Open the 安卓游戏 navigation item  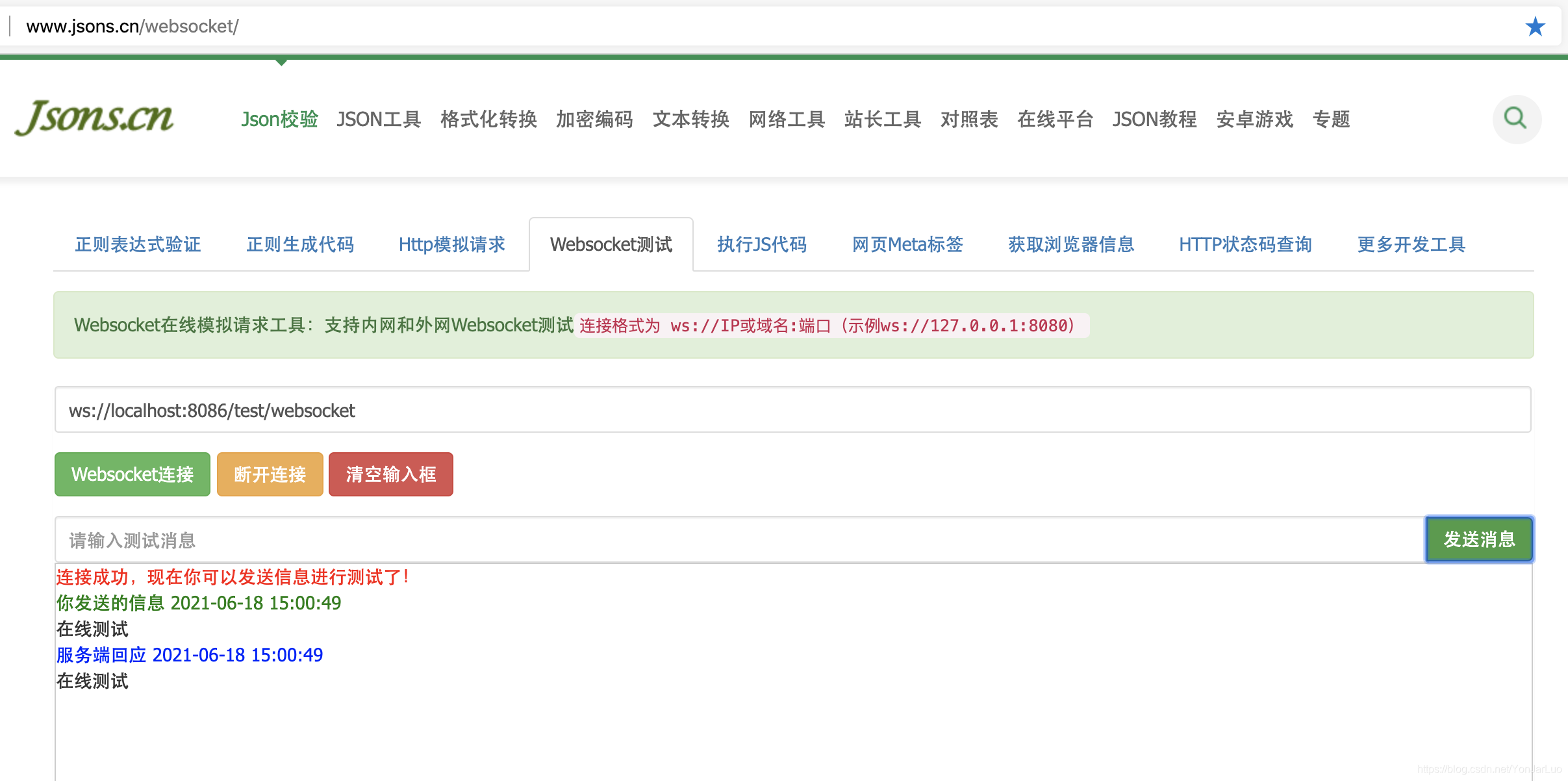1254,120
